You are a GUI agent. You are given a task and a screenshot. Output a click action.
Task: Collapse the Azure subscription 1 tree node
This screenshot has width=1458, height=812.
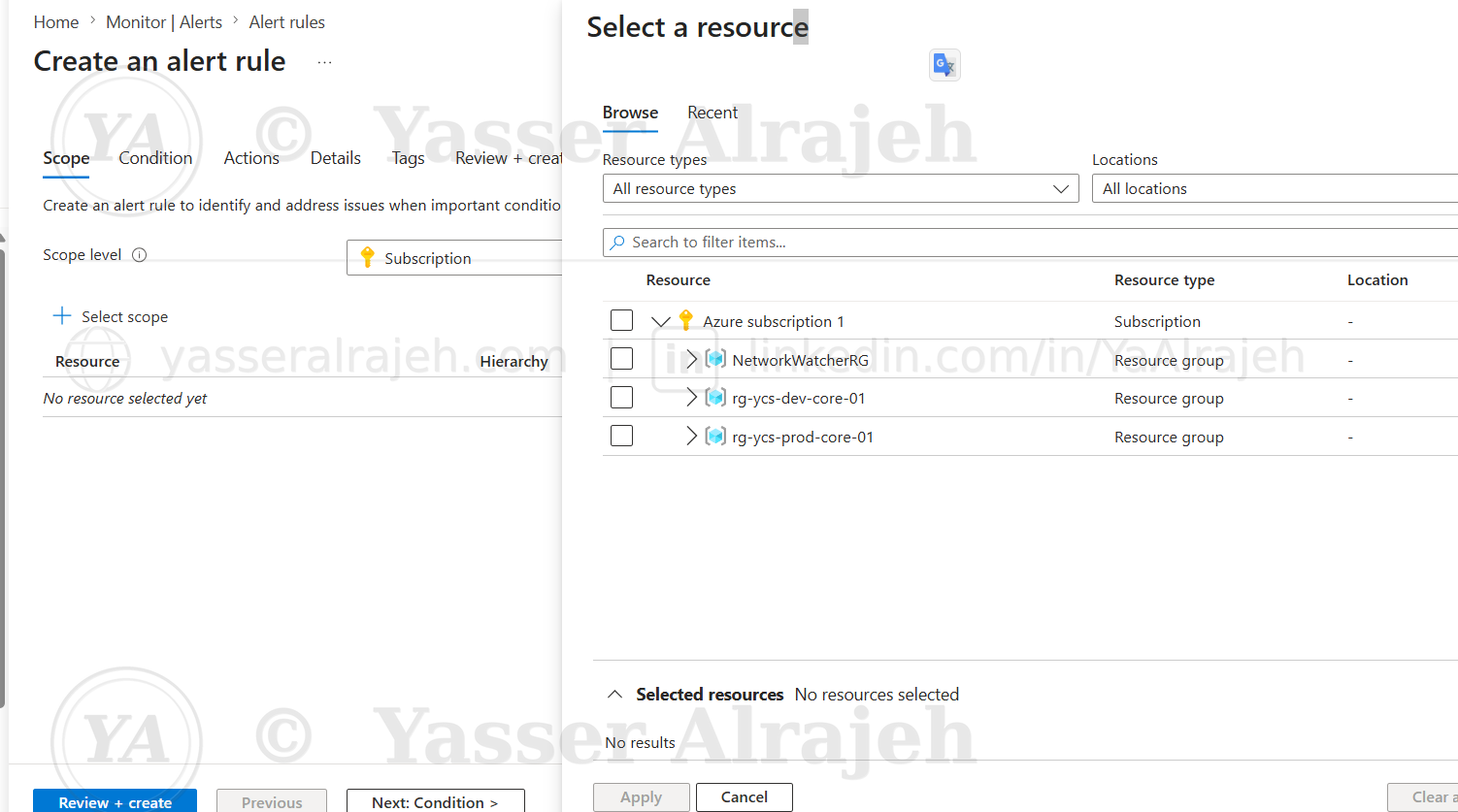pyautogui.click(x=661, y=321)
